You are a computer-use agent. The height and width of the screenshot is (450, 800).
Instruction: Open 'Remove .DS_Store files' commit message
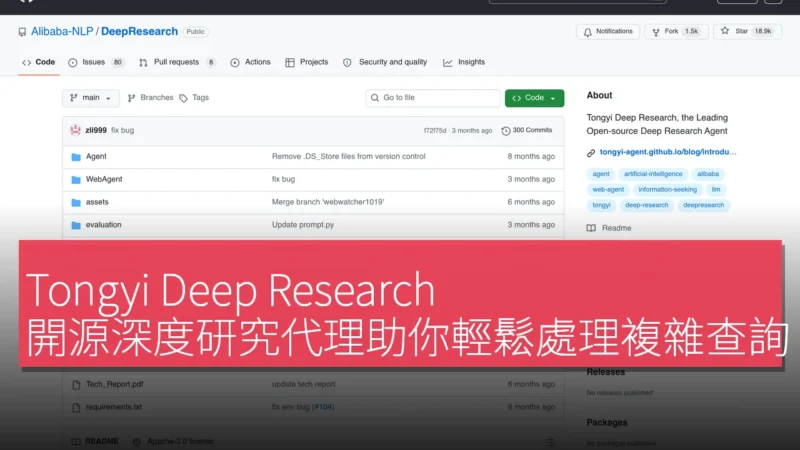348,157
